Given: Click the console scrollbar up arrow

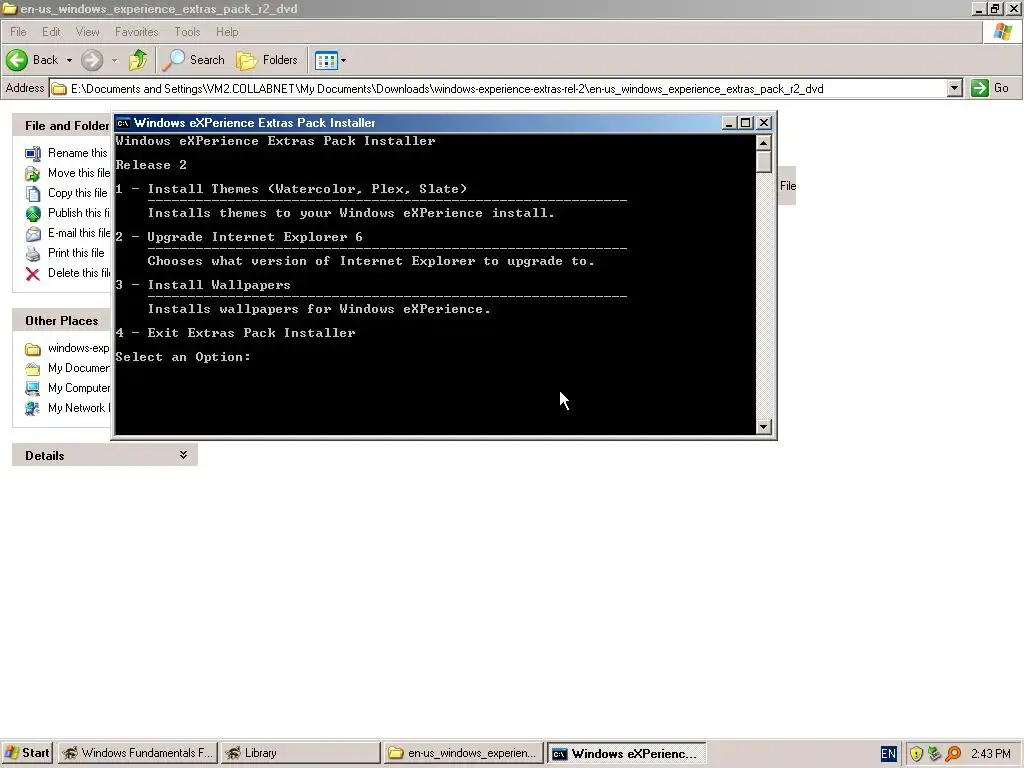Looking at the screenshot, I should click(763, 142).
